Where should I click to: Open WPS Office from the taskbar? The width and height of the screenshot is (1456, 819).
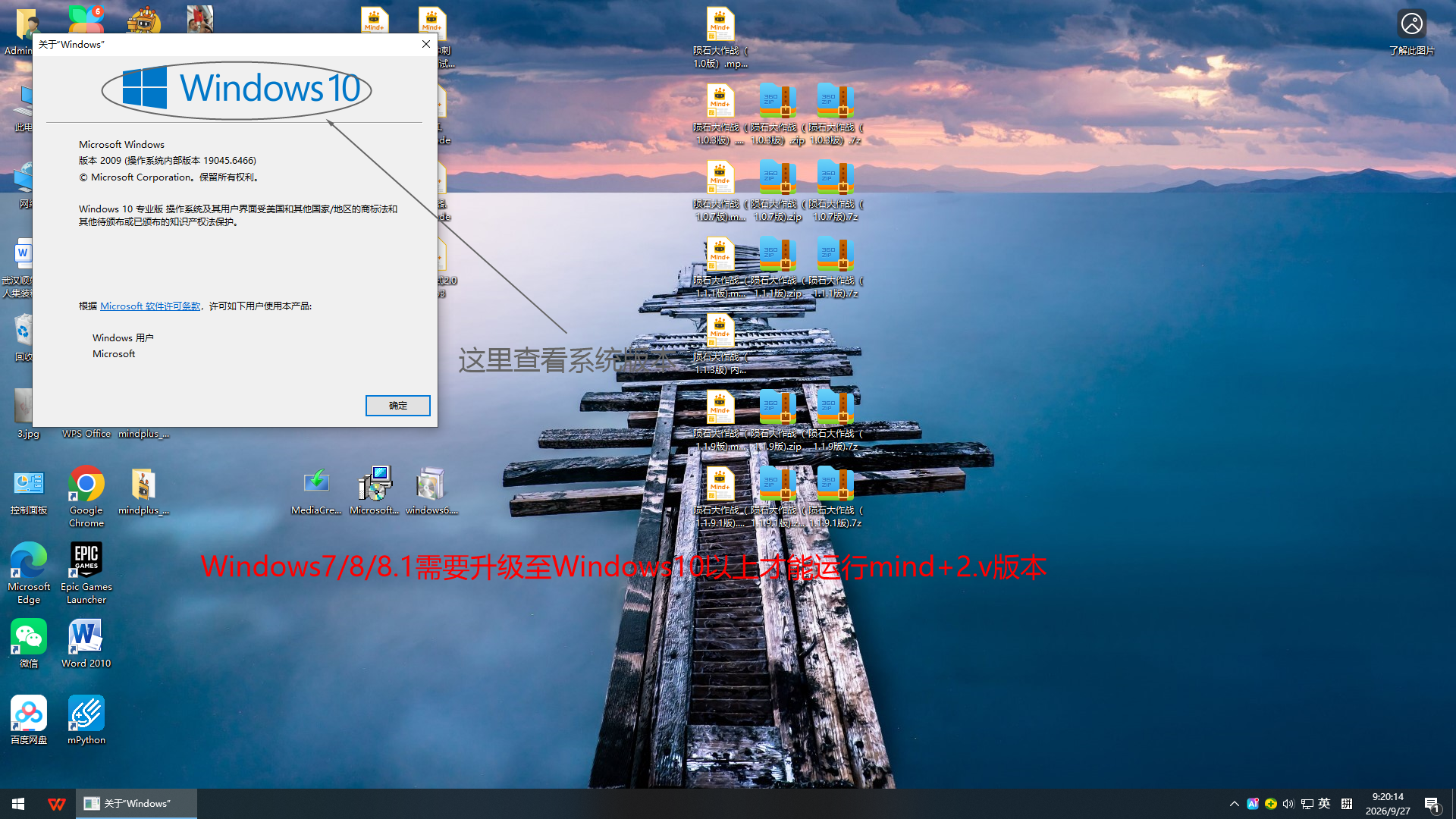(57, 804)
